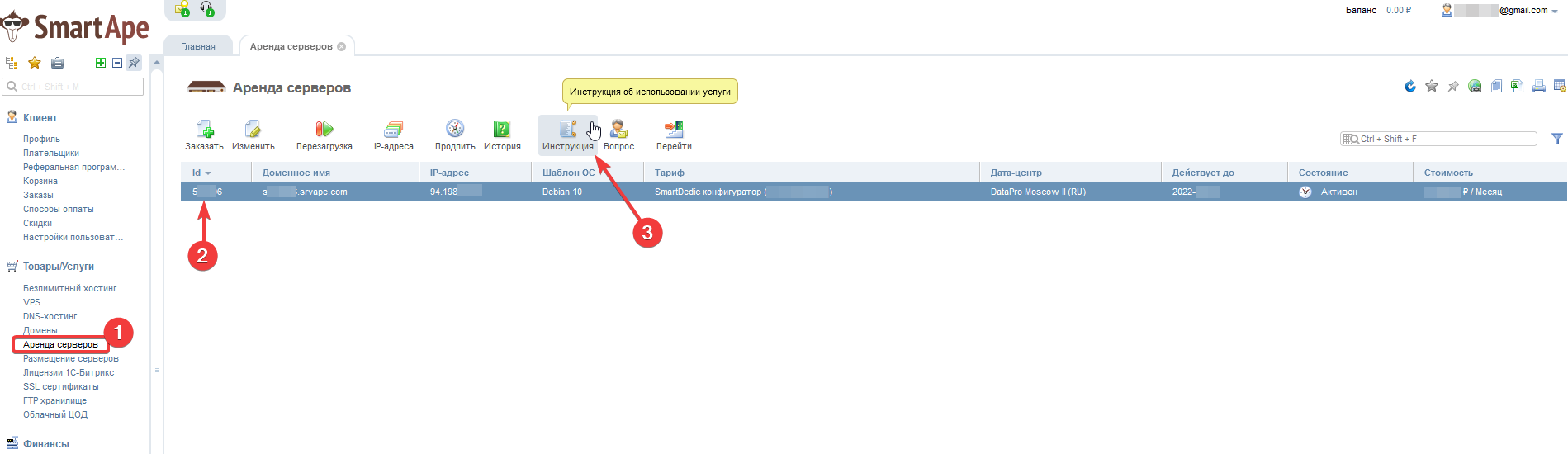Switch to the Главная tab
1568x454 pixels.
coord(198,46)
